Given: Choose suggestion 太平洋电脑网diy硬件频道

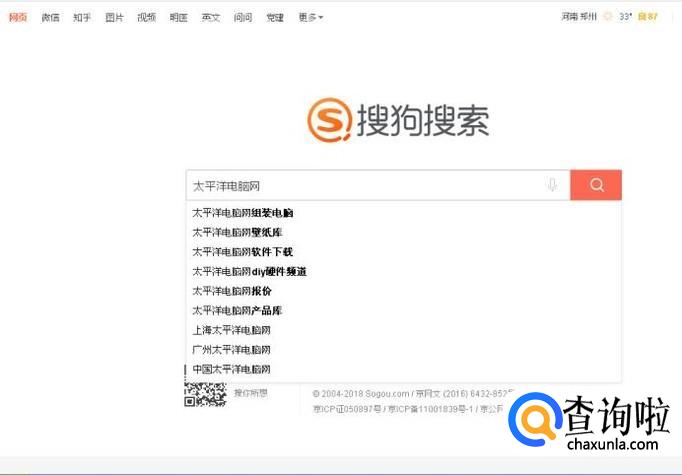Looking at the screenshot, I should (403, 271).
